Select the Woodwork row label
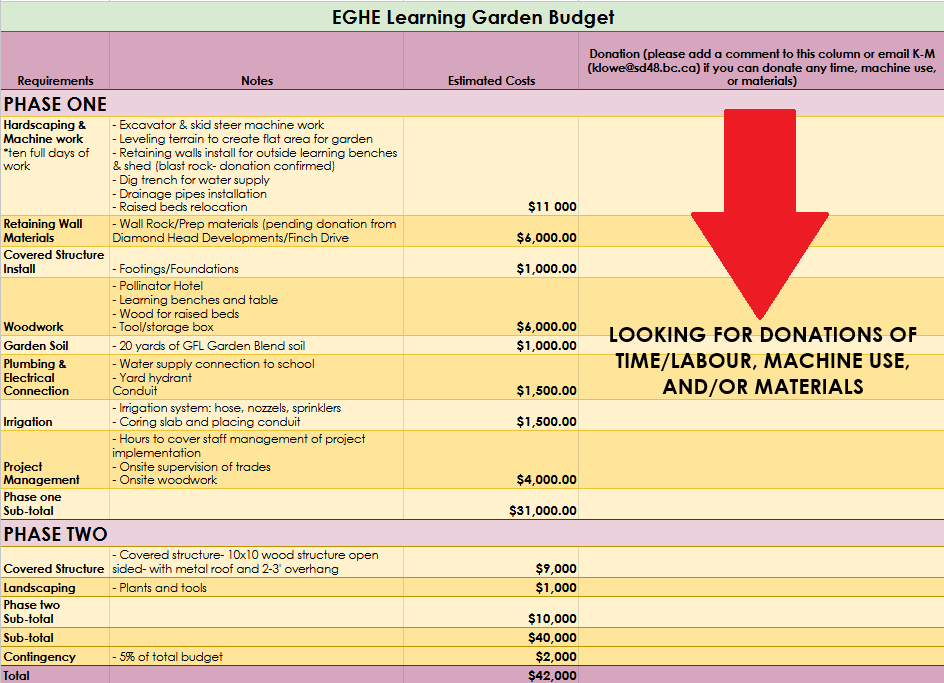This screenshot has width=944, height=683. tap(33, 326)
